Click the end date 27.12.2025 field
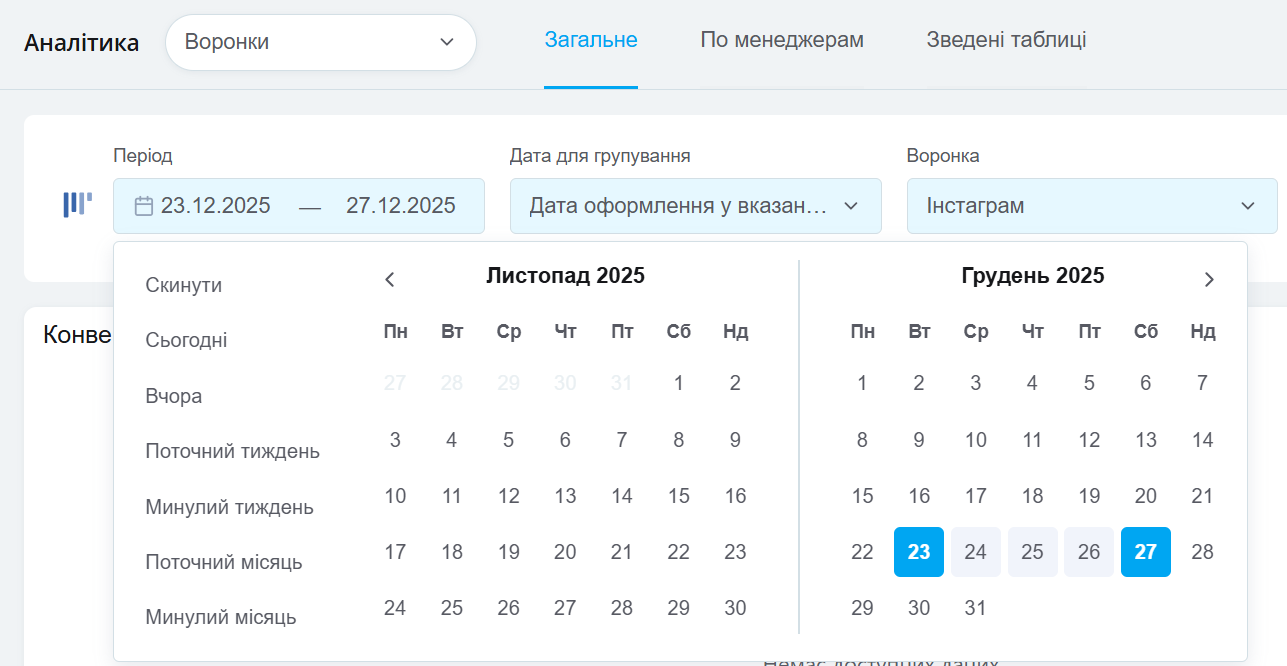The width and height of the screenshot is (1287, 666). [401, 206]
